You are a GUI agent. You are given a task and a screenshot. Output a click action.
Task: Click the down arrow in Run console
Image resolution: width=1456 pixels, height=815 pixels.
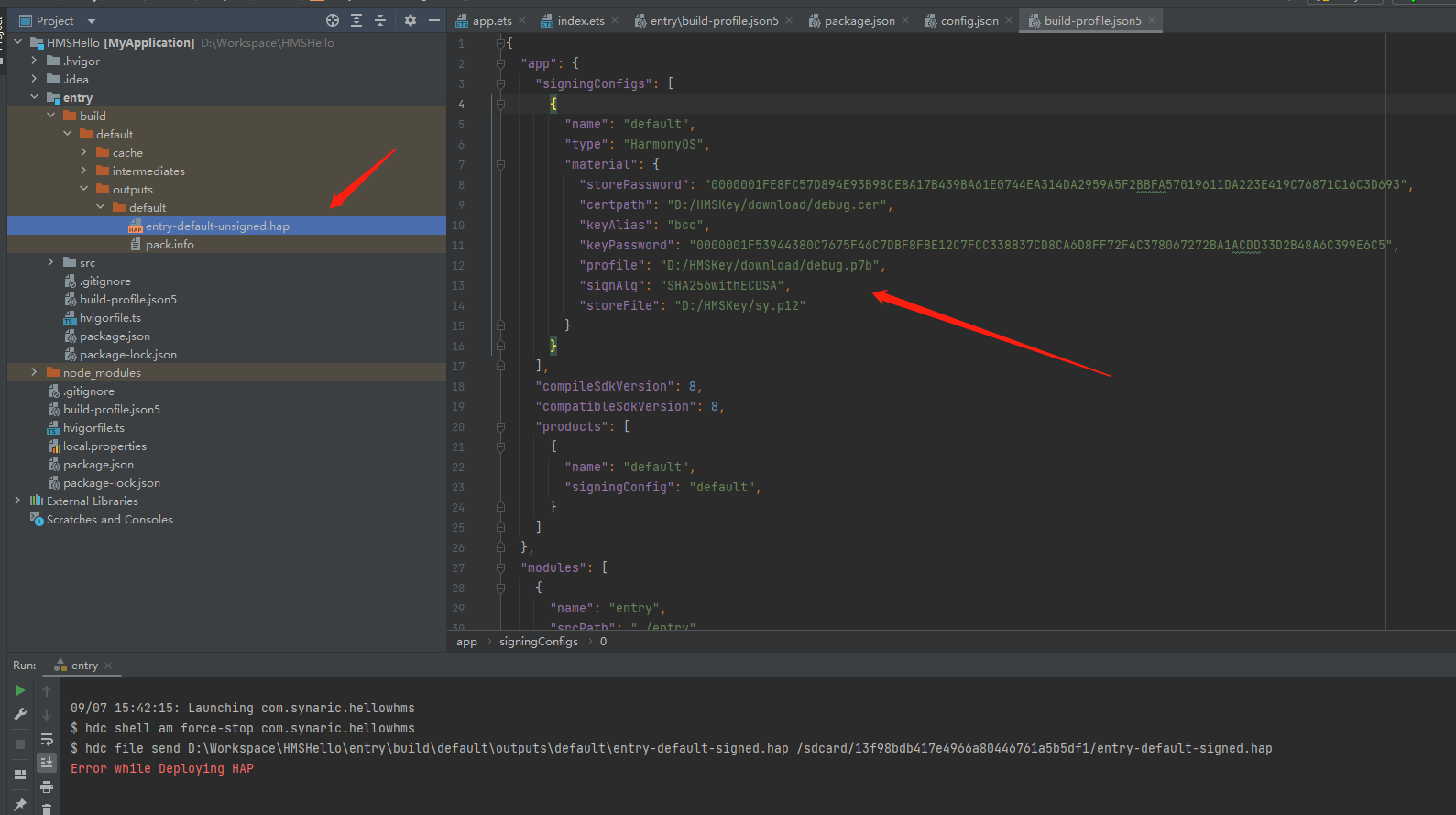[47, 715]
